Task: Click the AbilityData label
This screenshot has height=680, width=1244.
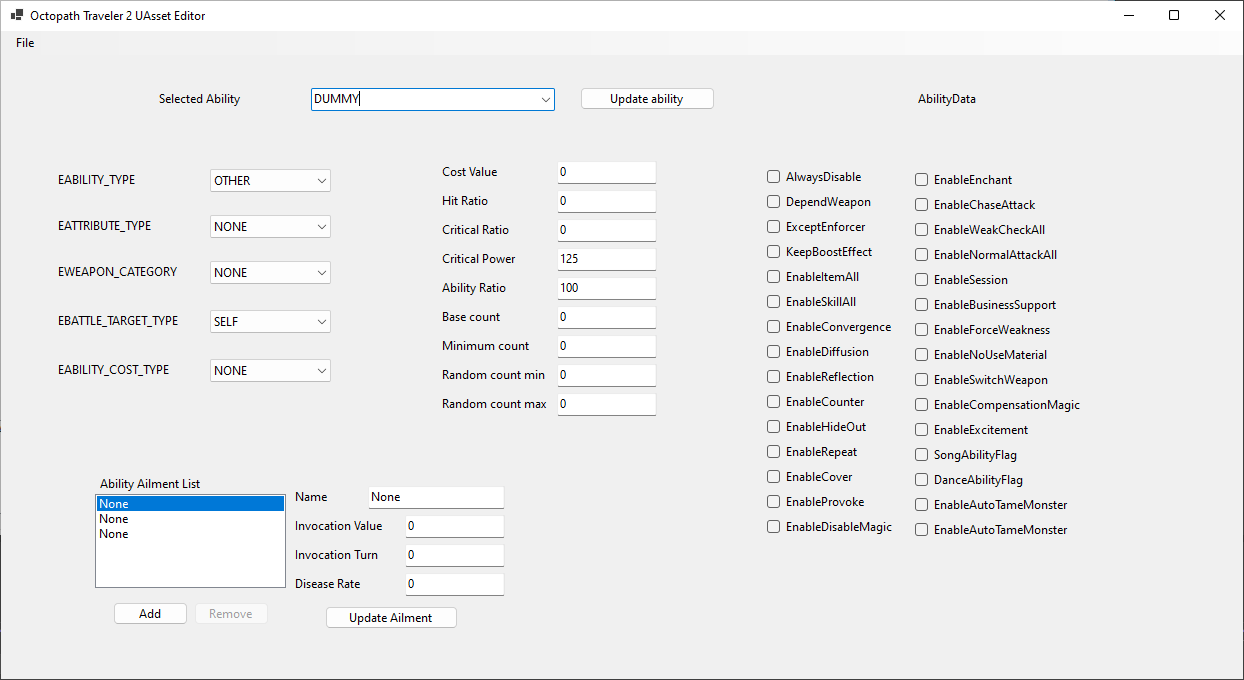Action: [x=947, y=99]
